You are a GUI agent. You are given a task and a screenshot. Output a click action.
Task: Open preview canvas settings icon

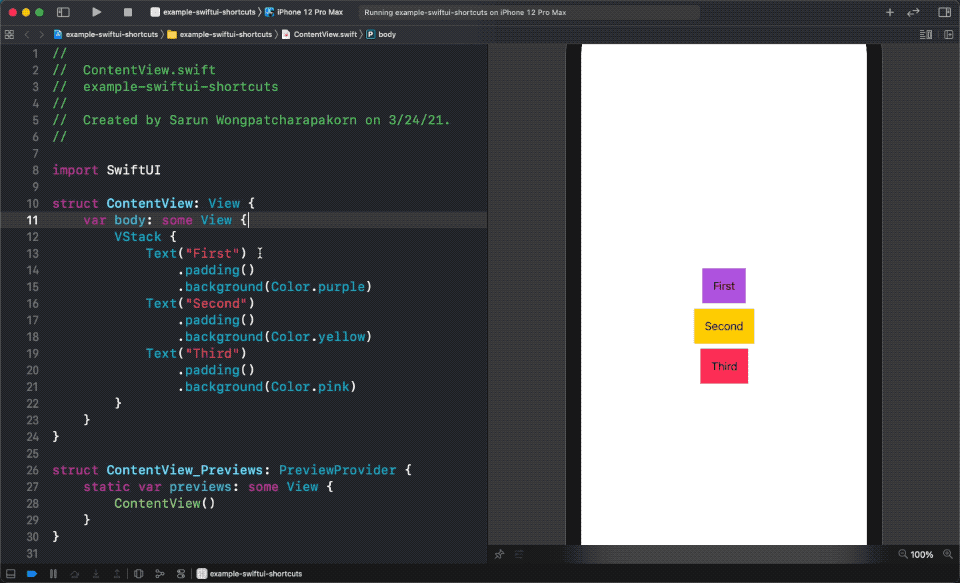(x=519, y=554)
